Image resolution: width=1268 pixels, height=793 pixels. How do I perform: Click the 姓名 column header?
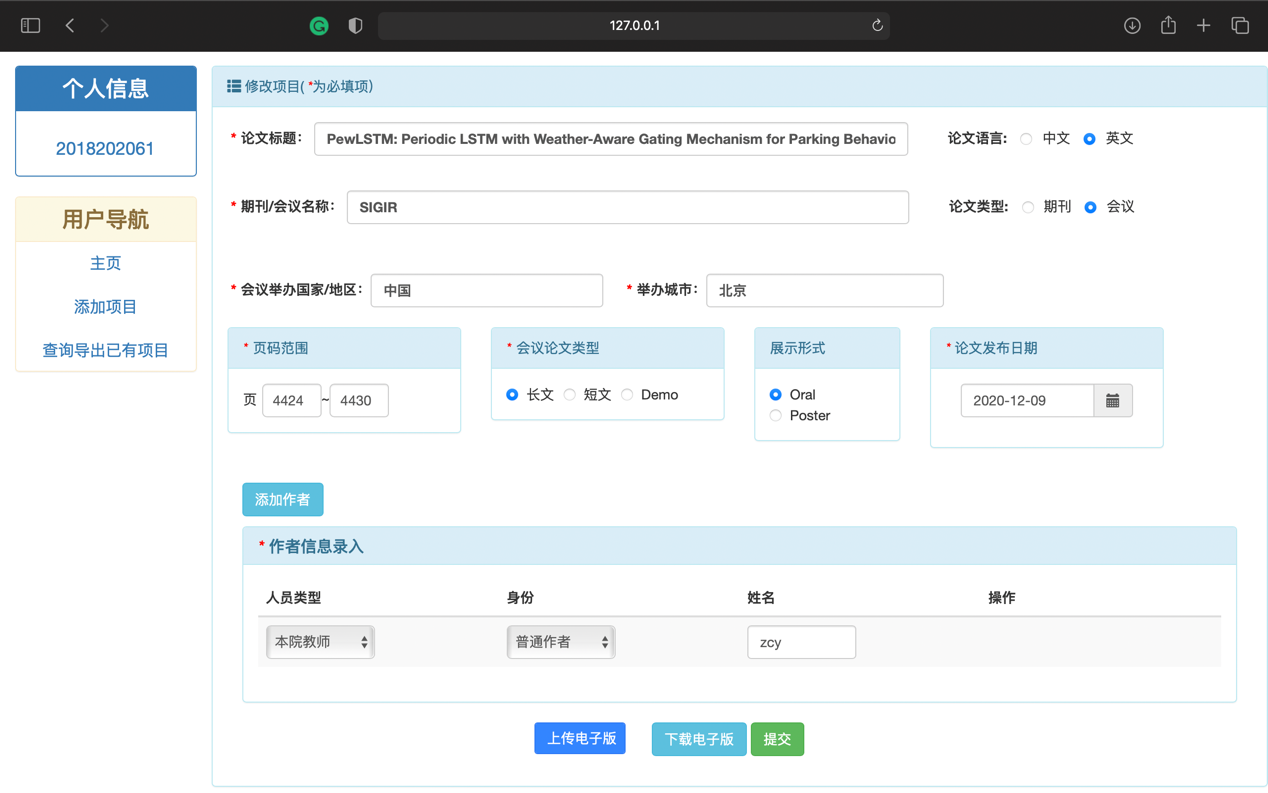(x=761, y=598)
